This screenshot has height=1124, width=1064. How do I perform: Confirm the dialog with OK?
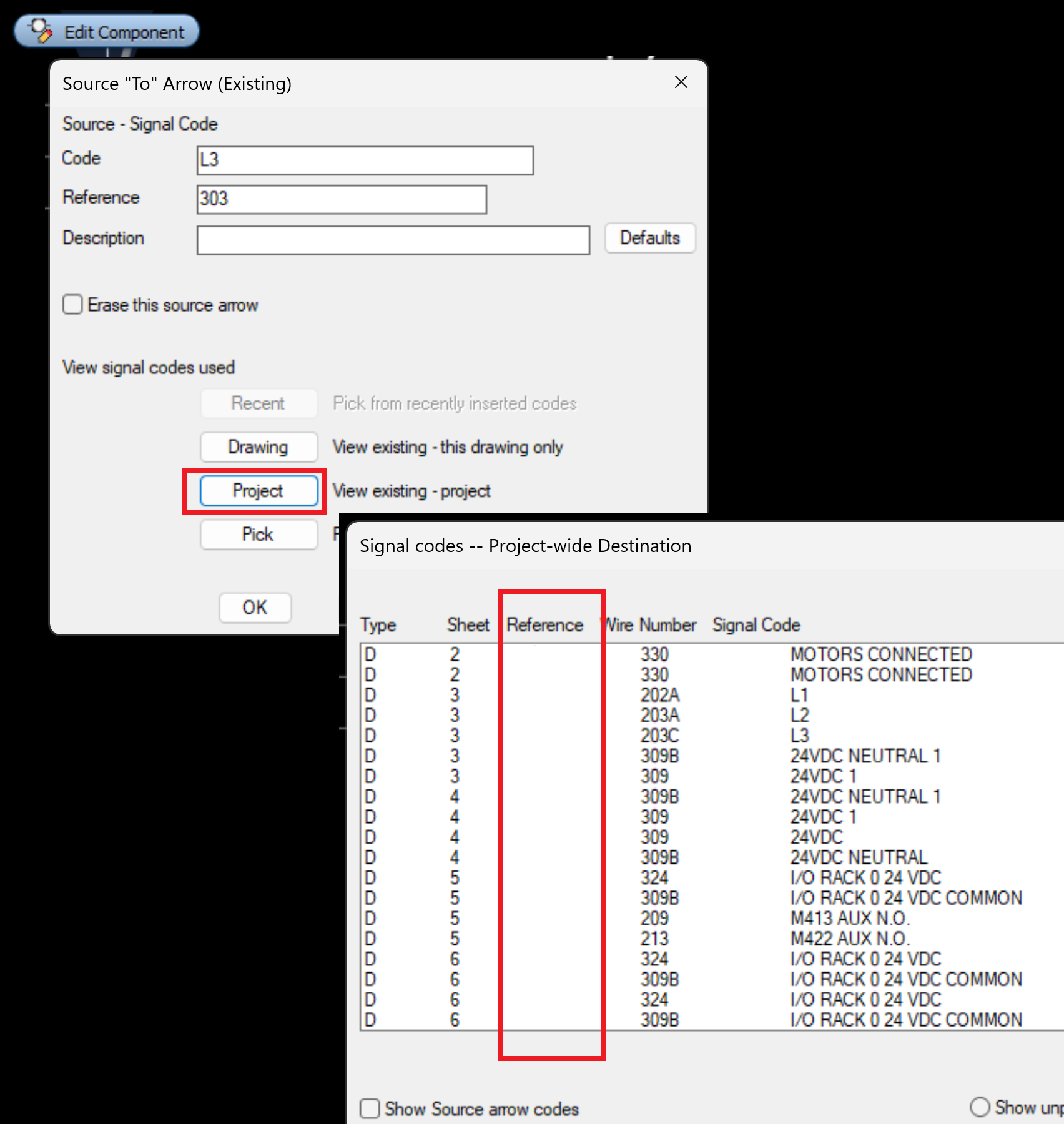coord(254,607)
